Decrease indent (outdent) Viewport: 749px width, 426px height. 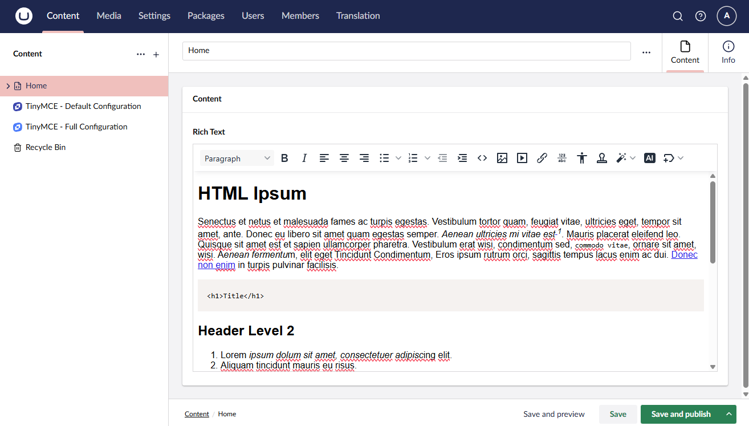click(x=442, y=158)
